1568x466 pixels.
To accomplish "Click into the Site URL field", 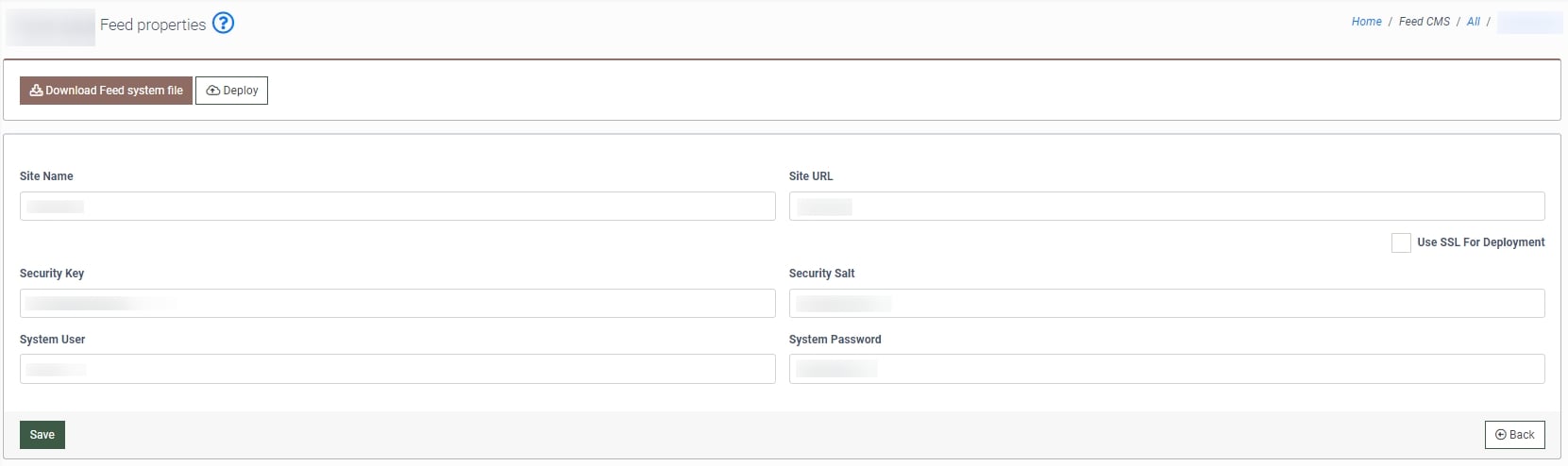I will (x=1167, y=207).
